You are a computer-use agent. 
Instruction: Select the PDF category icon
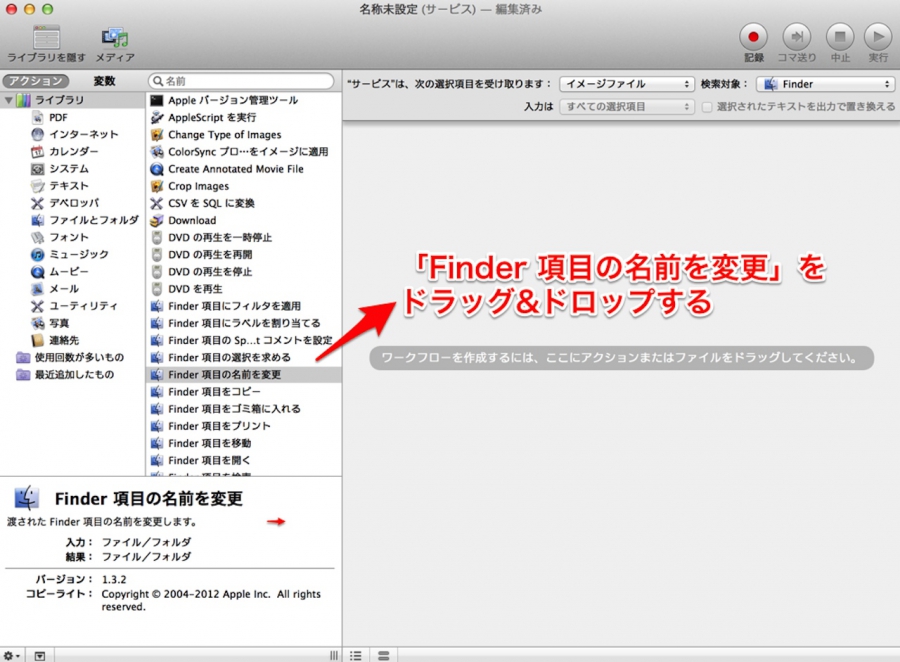click(x=37, y=117)
